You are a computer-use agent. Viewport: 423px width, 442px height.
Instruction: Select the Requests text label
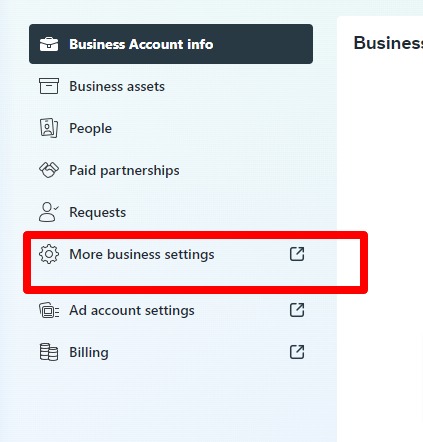(x=97, y=212)
